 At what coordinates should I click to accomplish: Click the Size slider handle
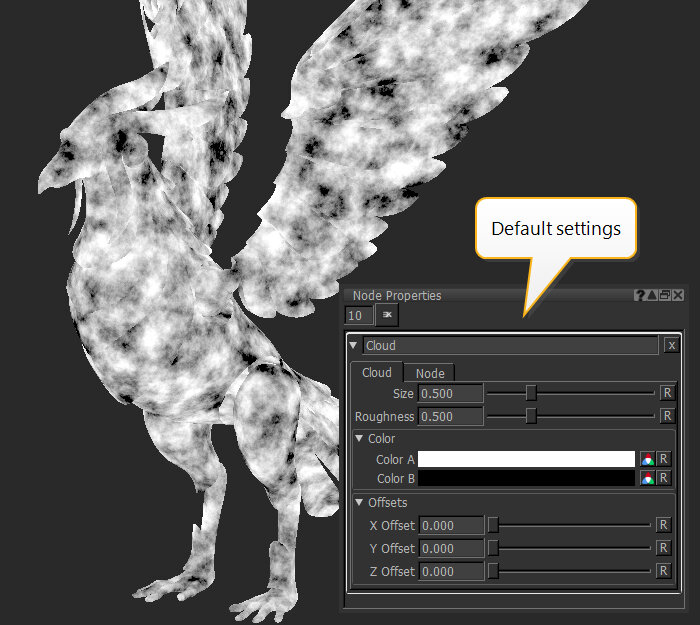pos(531,393)
